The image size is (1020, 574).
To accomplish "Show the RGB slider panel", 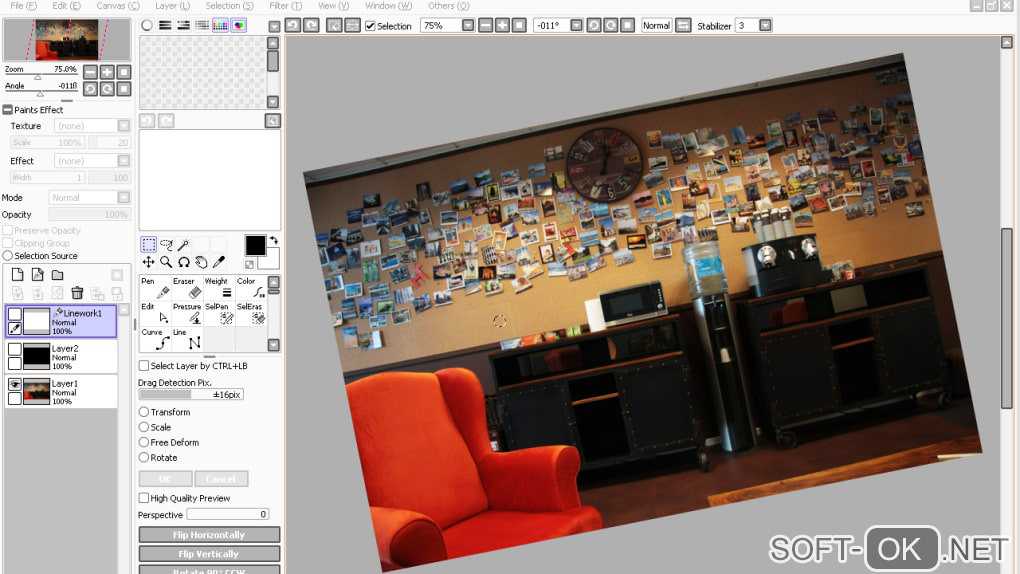I will click(165, 25).
